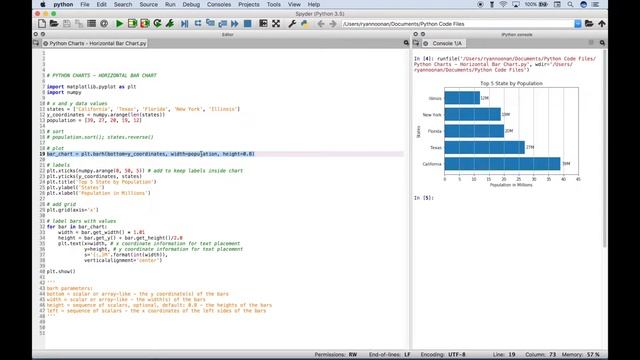Click the Continue execution double-arrow icon

pyautogui.click(x=235, y=24)
